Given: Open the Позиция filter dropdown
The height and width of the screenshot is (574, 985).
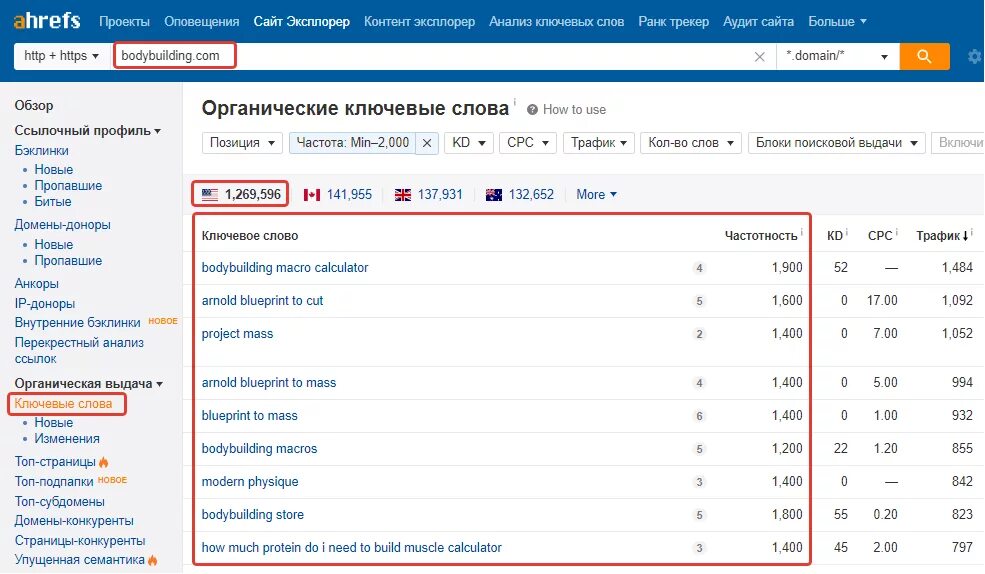Looking at the screenshot, I should point(242,143).
